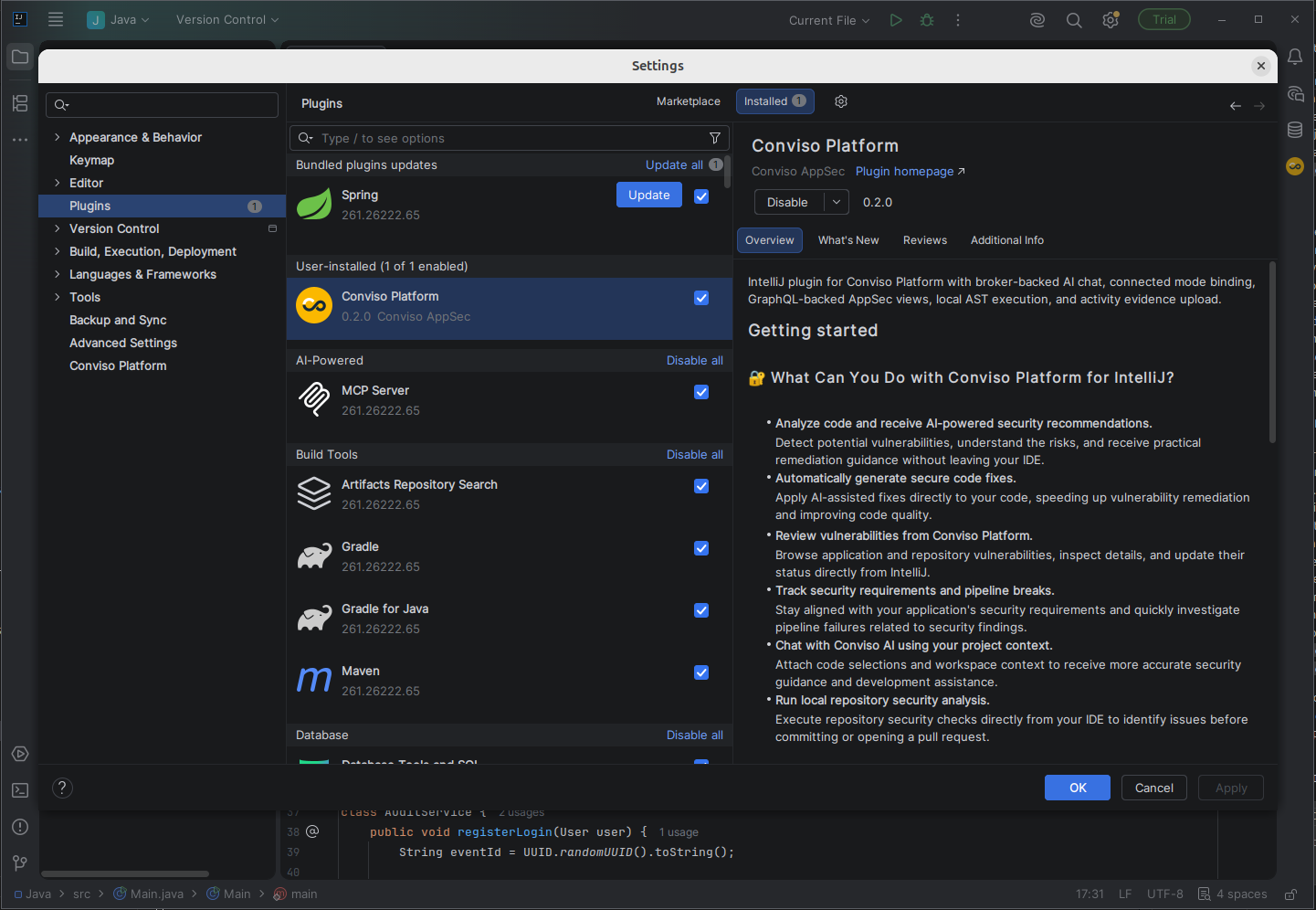The image size is (1316, 910).
Task: Uncheck Gradle for Java plugin
Action: coord(701,610)
